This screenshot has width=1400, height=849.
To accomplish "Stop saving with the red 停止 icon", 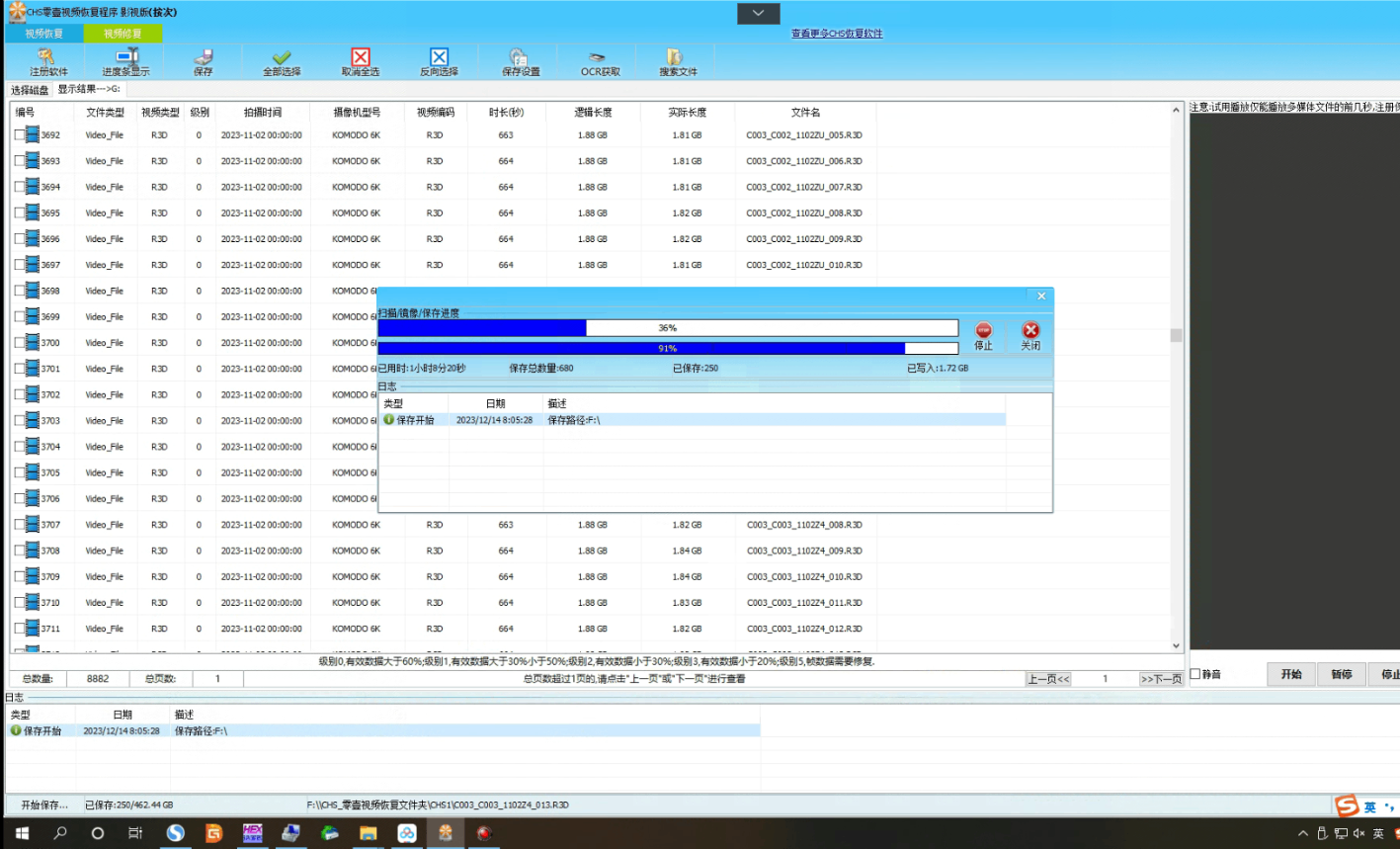I will [x=983, y=336].
